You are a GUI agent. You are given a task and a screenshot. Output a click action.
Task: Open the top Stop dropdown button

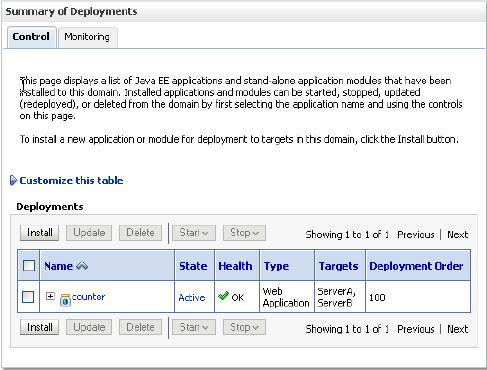[244, 232]
